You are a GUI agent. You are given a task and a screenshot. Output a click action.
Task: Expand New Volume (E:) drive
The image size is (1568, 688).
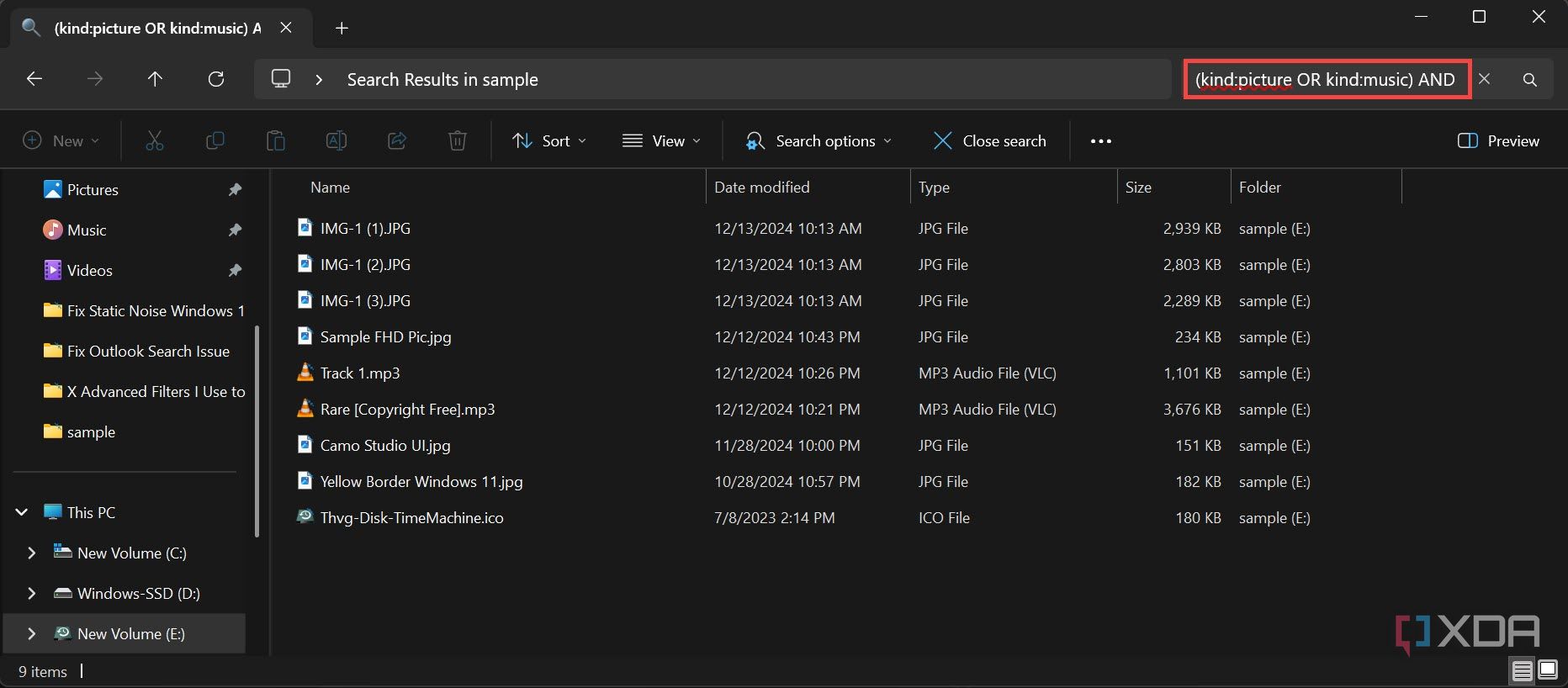pyautogui.click(x=32, y=633)
